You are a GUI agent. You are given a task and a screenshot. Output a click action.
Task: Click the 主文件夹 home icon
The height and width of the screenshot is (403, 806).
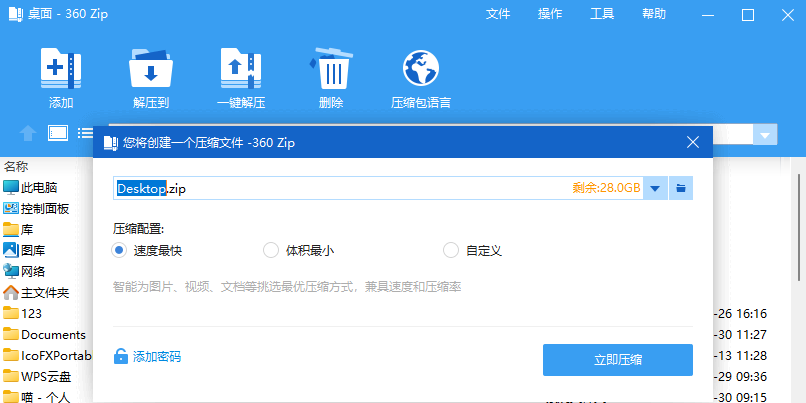(x=10, y=292)
